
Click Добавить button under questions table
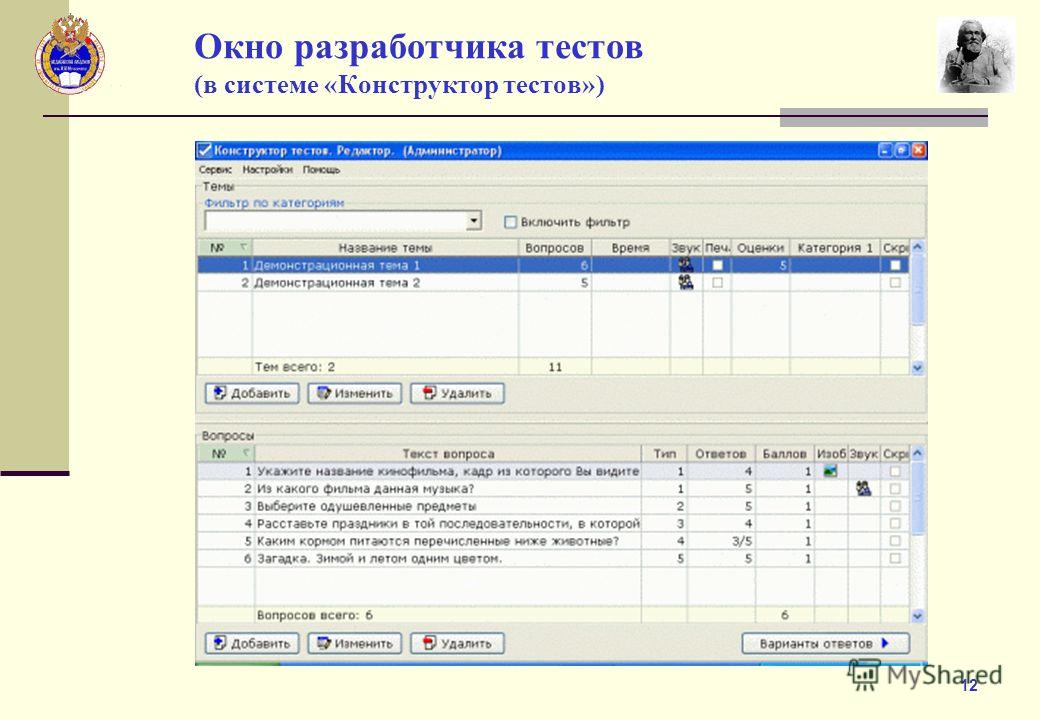[252, 643]
